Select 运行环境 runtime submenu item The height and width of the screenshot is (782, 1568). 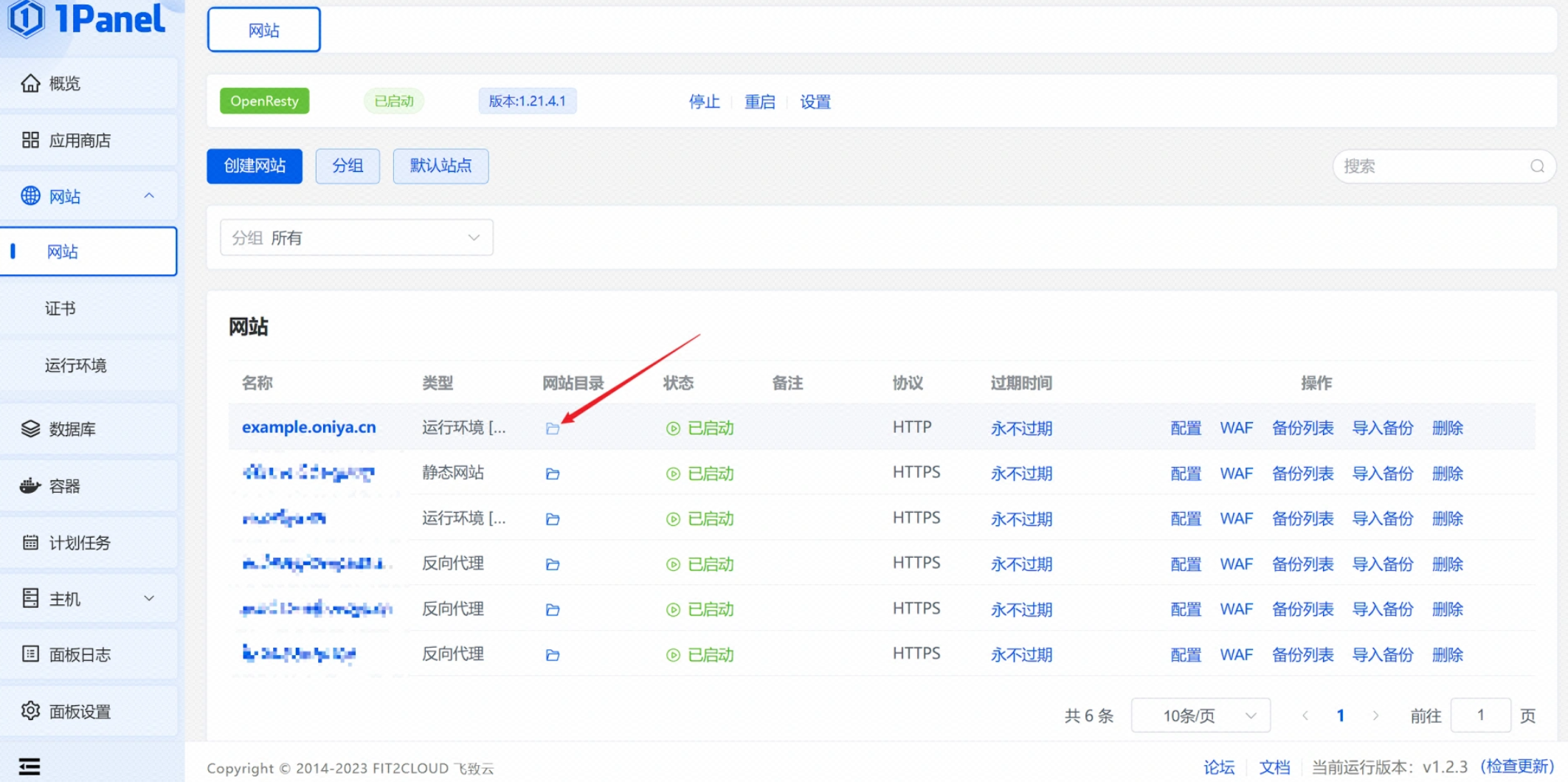pos(75,365)
